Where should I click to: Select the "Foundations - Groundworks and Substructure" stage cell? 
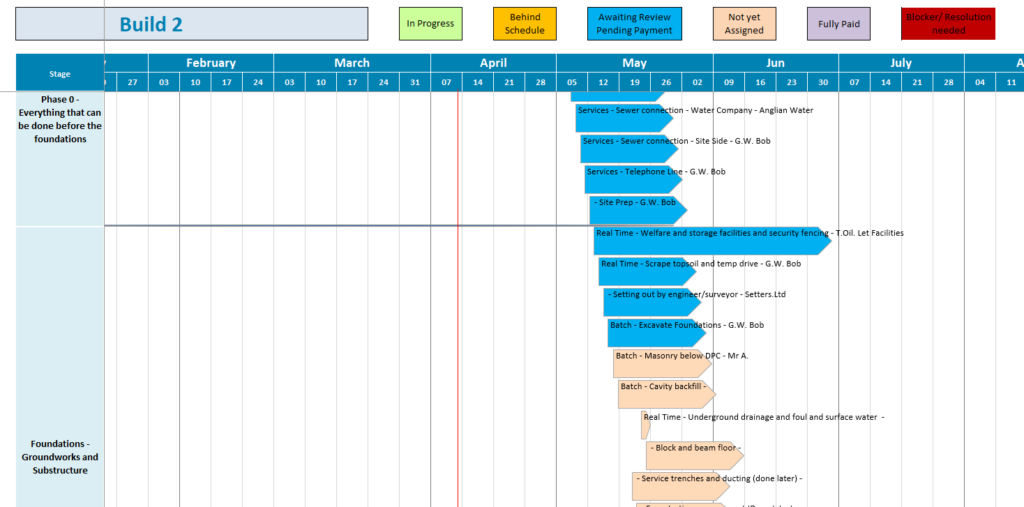(60, 457)
